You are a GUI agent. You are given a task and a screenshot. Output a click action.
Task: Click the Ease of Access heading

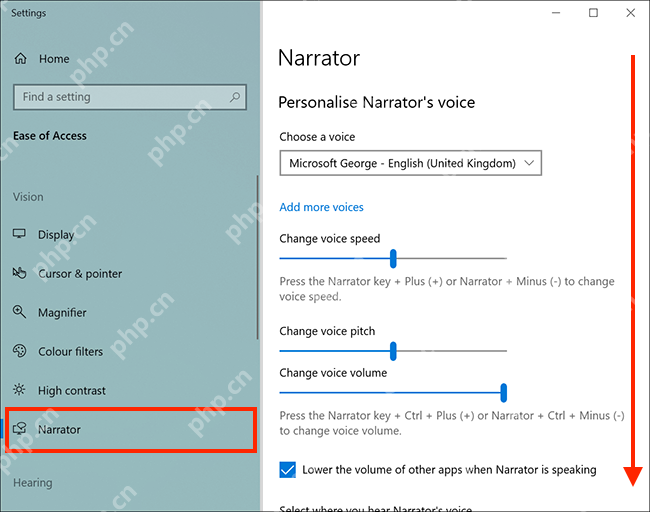click(50, 136)
